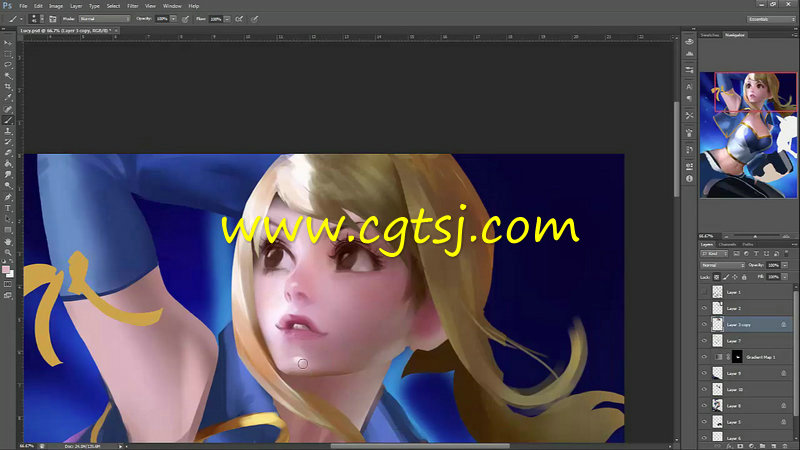
Task: Close the Lucy.psd document tab
Action: click(x=116, y=31)
